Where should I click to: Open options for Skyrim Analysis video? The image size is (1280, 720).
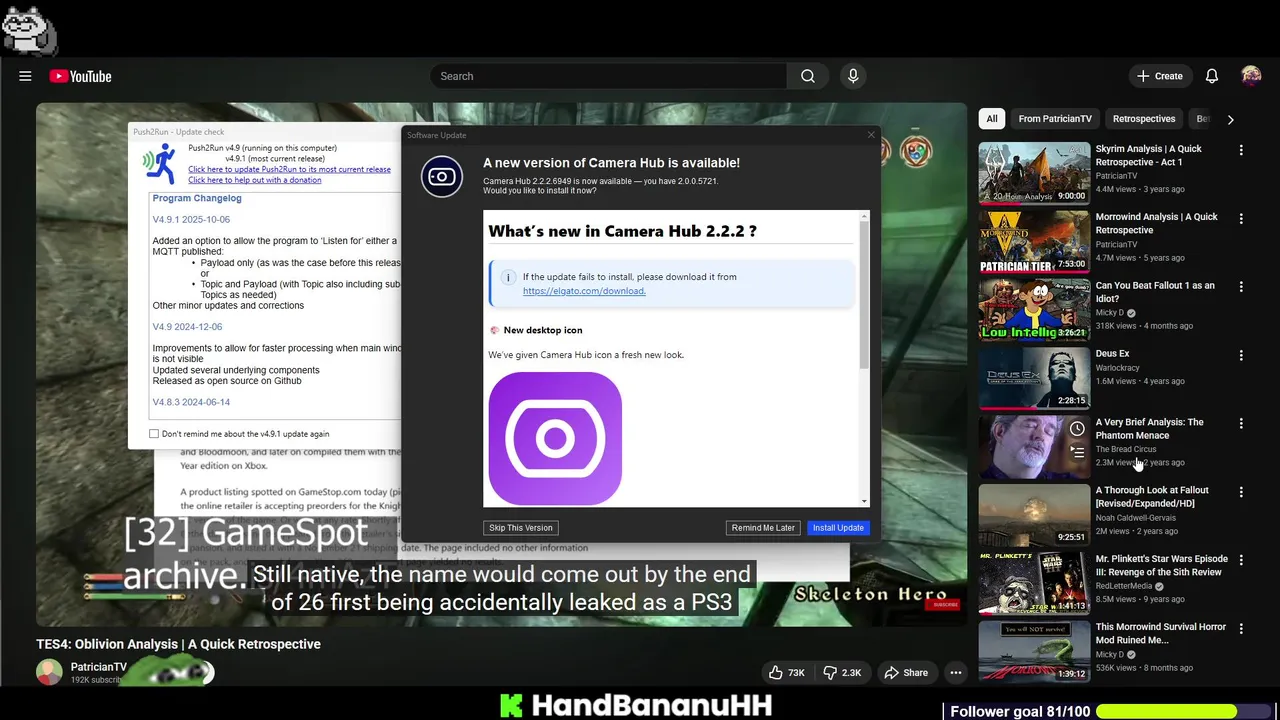pos(1241,150)
